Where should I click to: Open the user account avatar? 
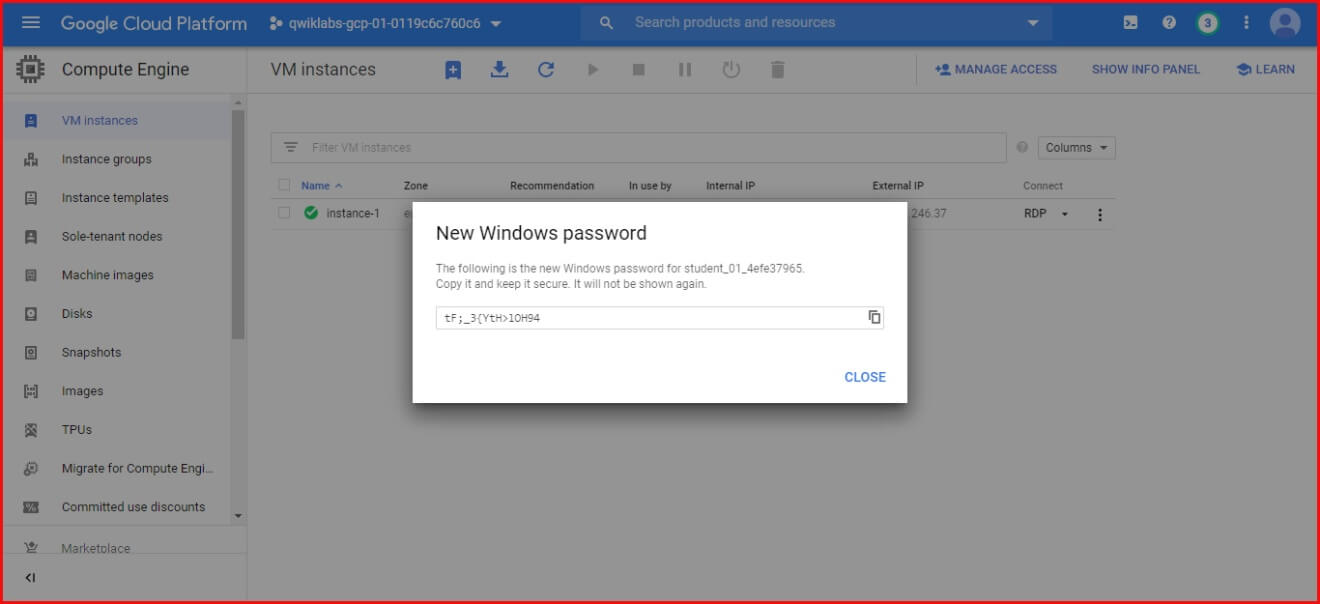(1285, 22)
